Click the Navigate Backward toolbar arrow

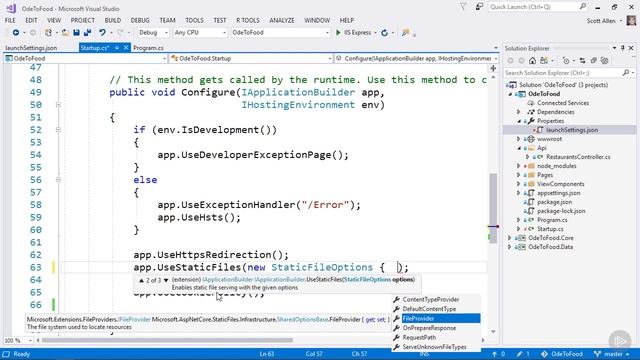(x=16, y=32)
